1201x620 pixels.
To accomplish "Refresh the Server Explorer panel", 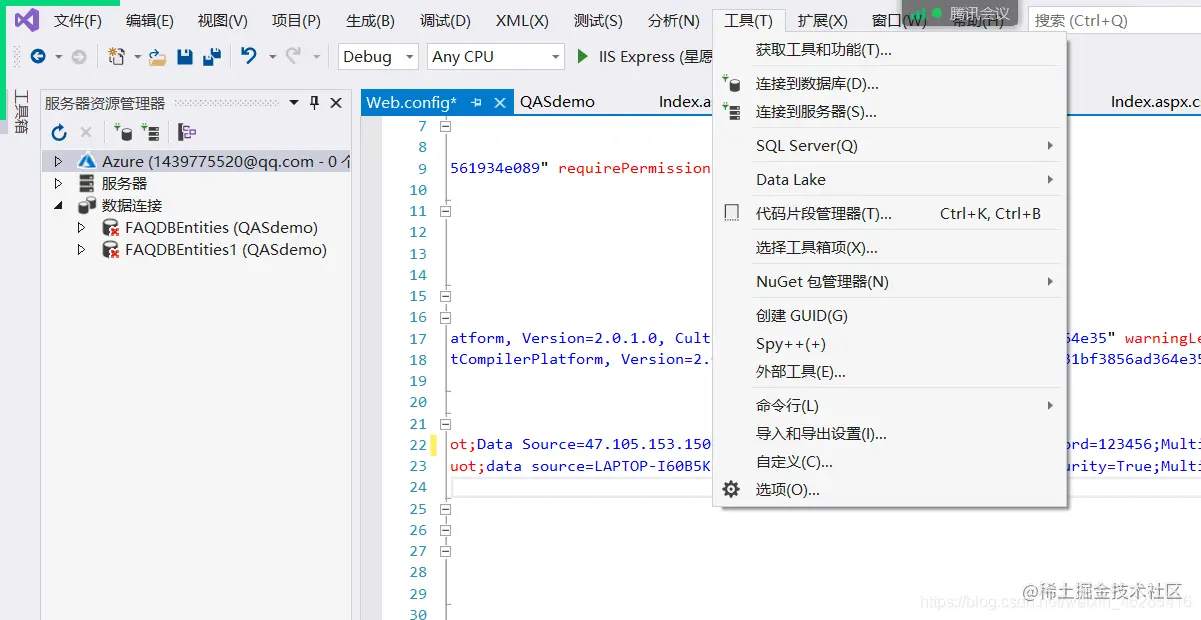I will (59, 132).
